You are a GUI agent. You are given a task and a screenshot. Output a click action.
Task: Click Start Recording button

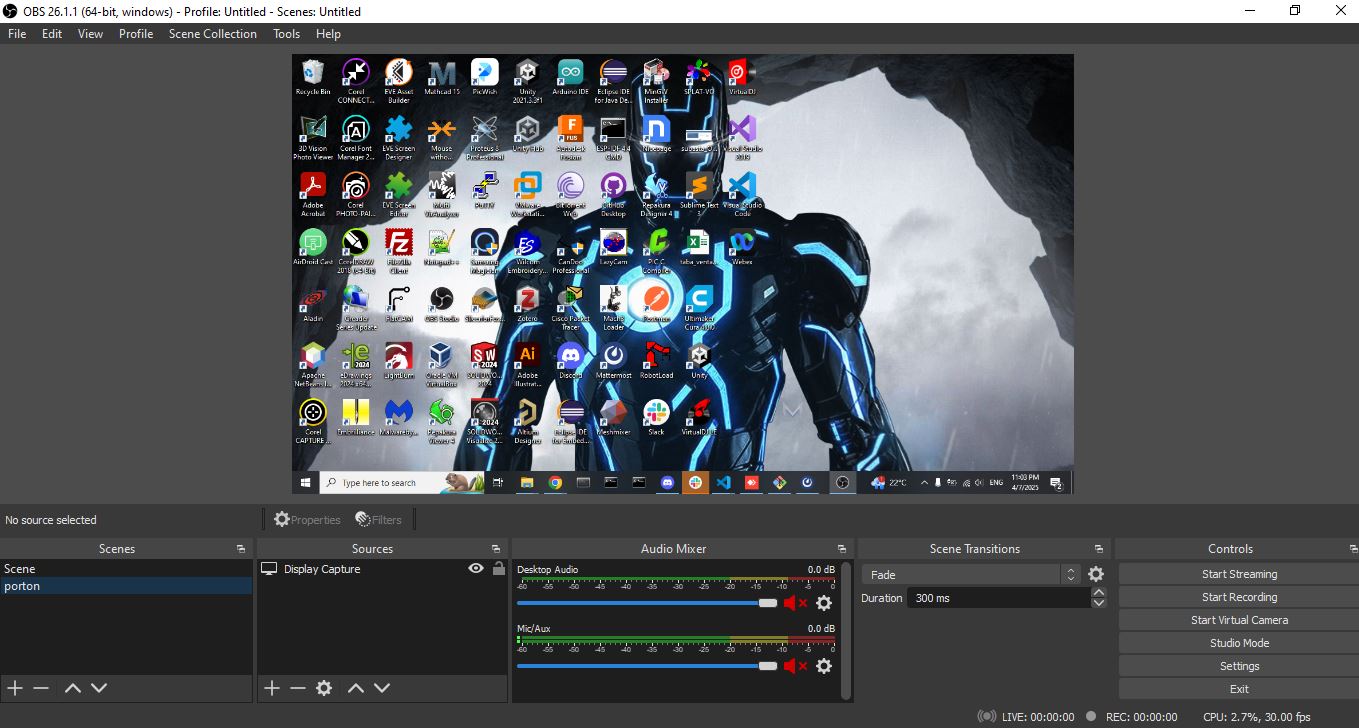coord(1238,597)
